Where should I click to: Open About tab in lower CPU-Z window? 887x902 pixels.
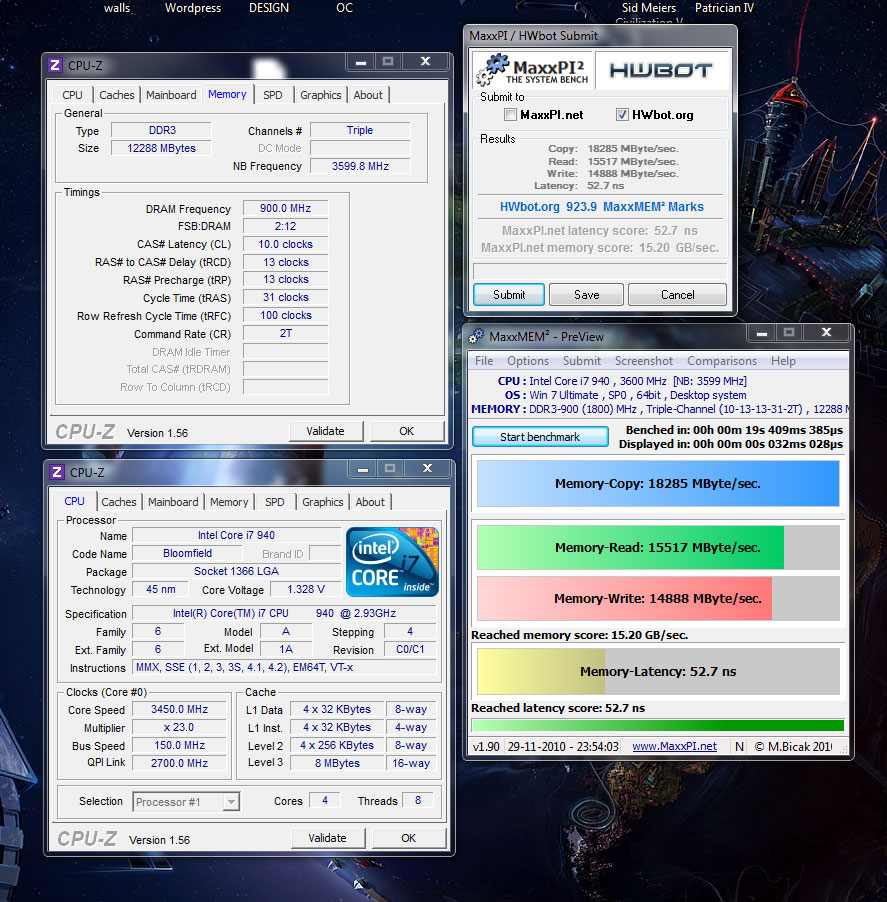coord(370,502)
